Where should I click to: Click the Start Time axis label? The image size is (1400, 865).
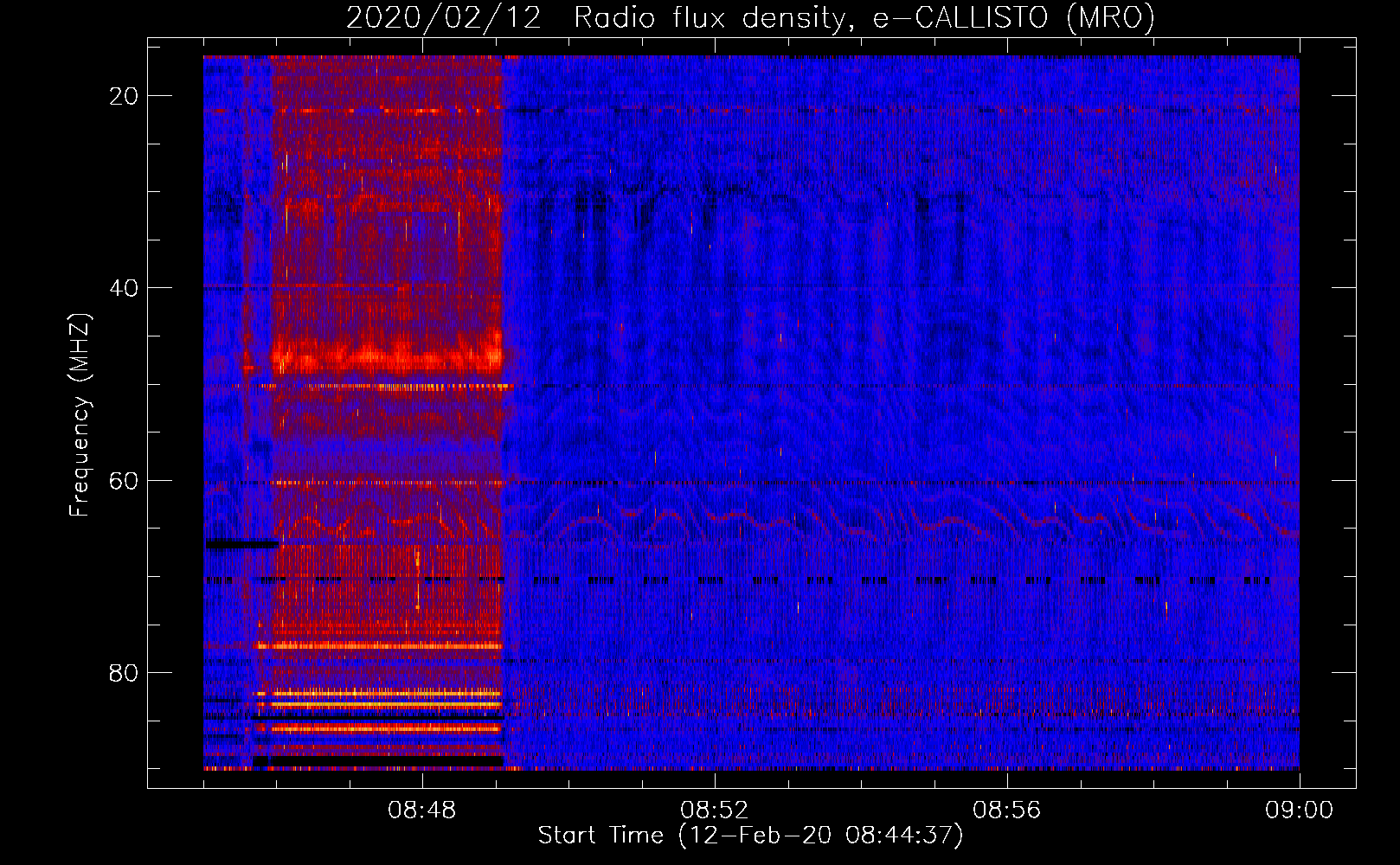click(x=750, y=836)
